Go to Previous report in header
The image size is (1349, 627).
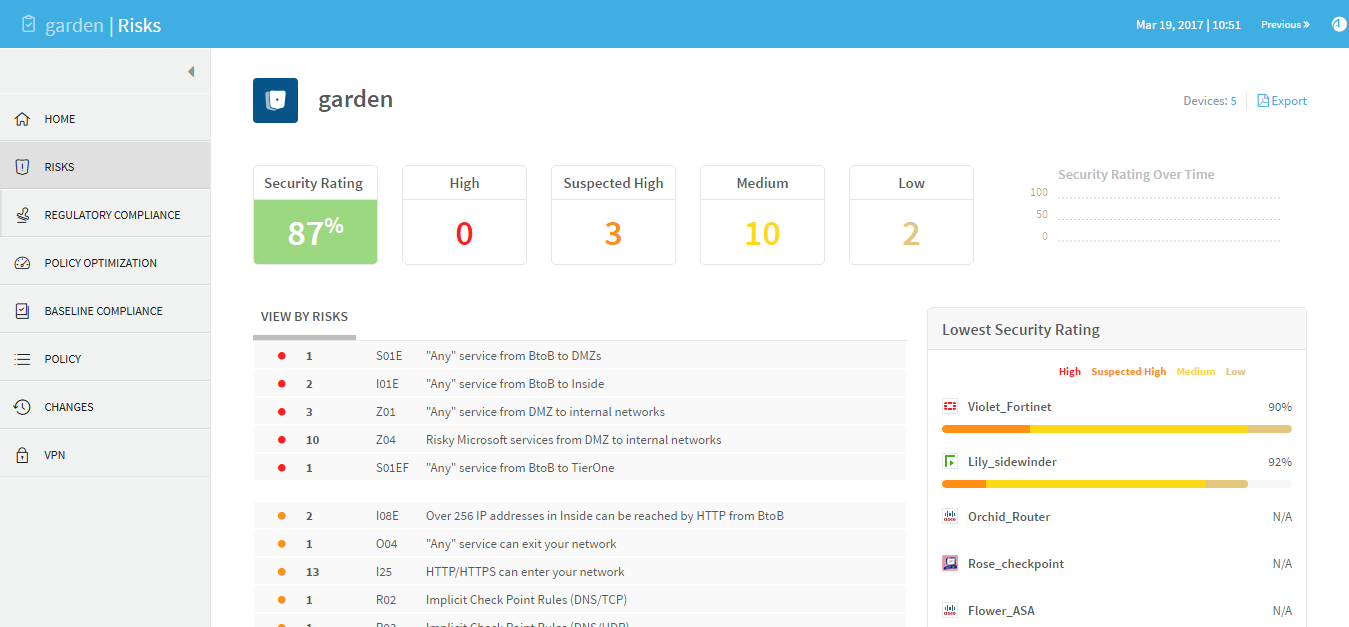[x=1285, y=25]
